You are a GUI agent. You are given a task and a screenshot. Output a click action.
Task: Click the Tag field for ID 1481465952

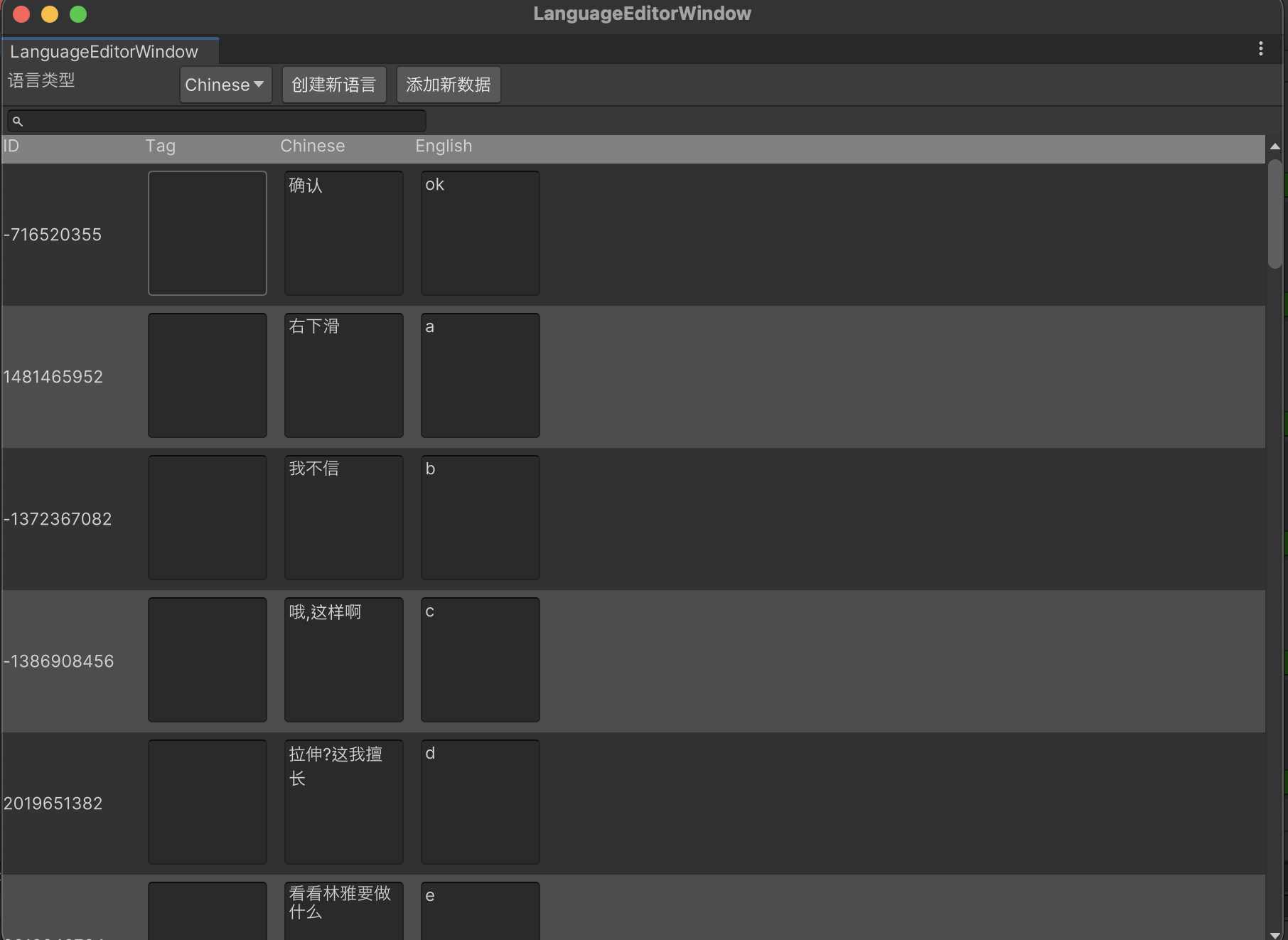(208, 375)
